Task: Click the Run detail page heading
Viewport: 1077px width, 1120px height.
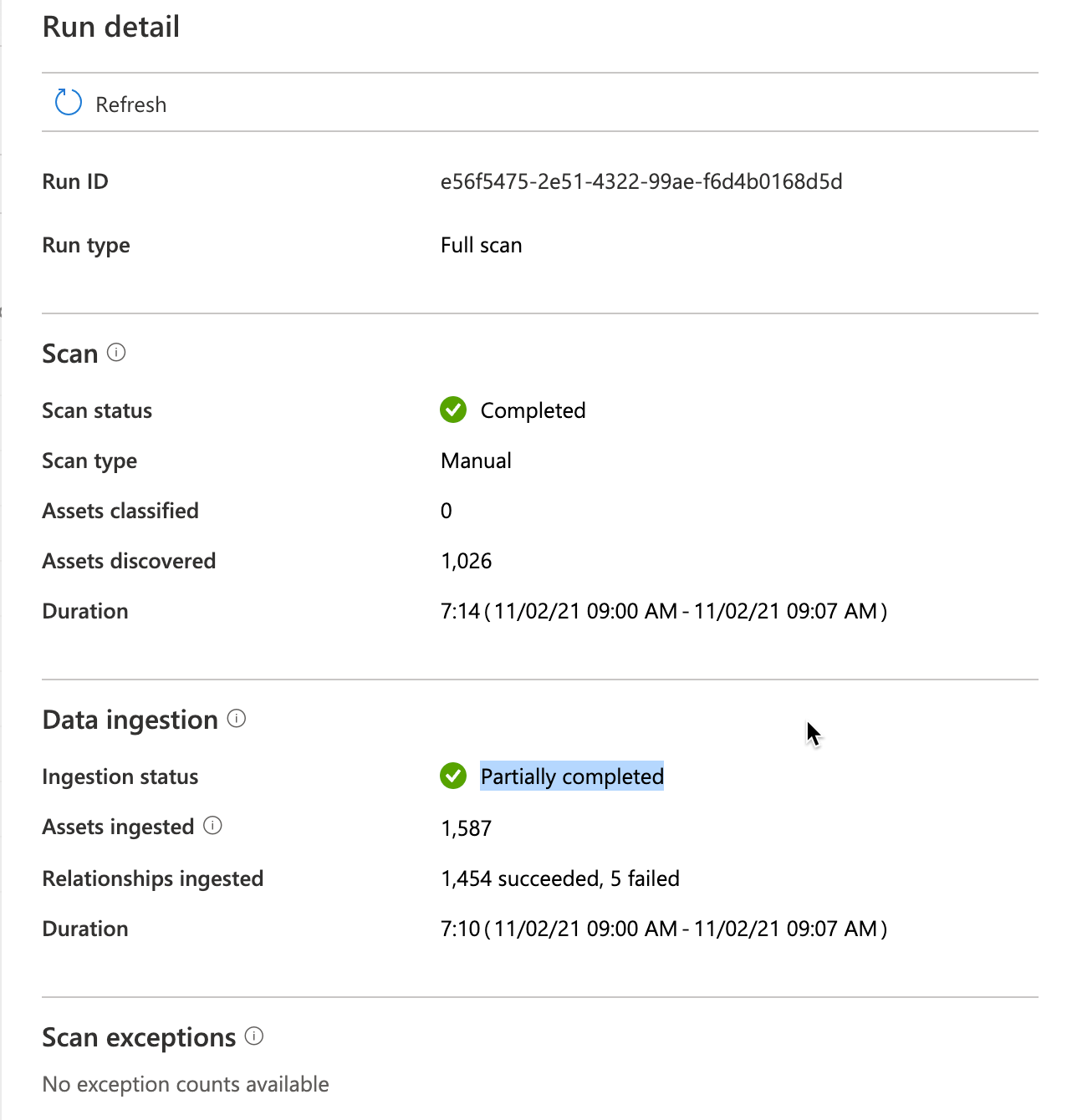Action: click(110, 26)
